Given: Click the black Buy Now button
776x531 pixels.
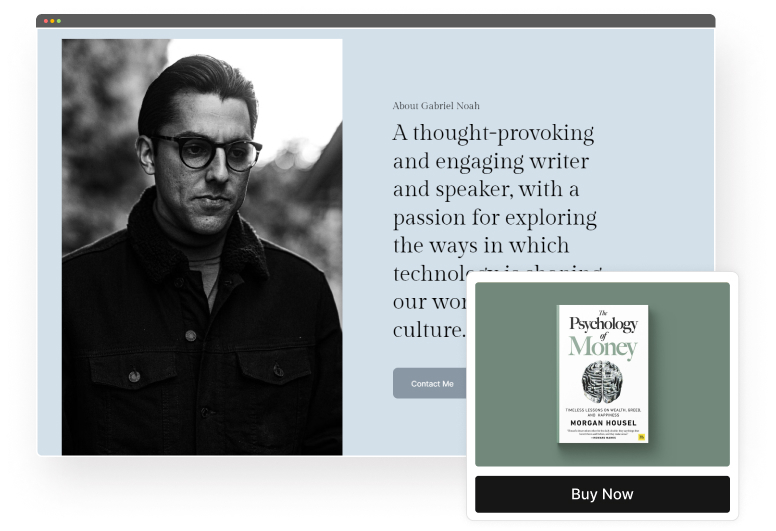Looking at the screenshot, I should point(602,494).
